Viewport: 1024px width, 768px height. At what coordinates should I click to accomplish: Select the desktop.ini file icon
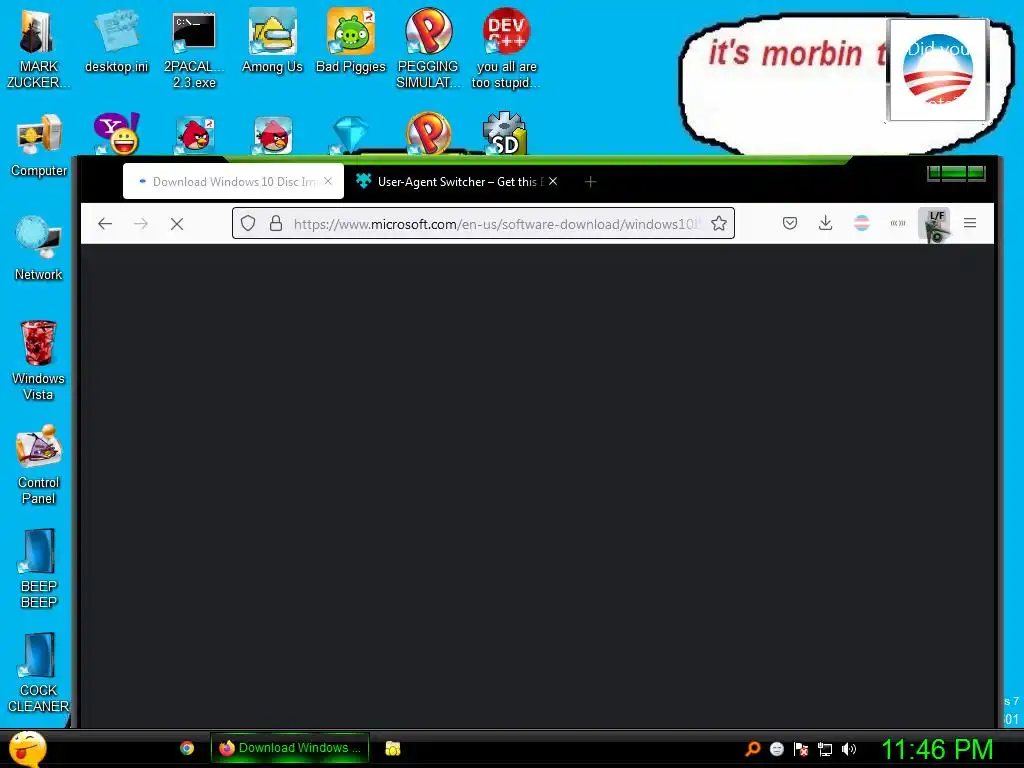pos(116,42)
